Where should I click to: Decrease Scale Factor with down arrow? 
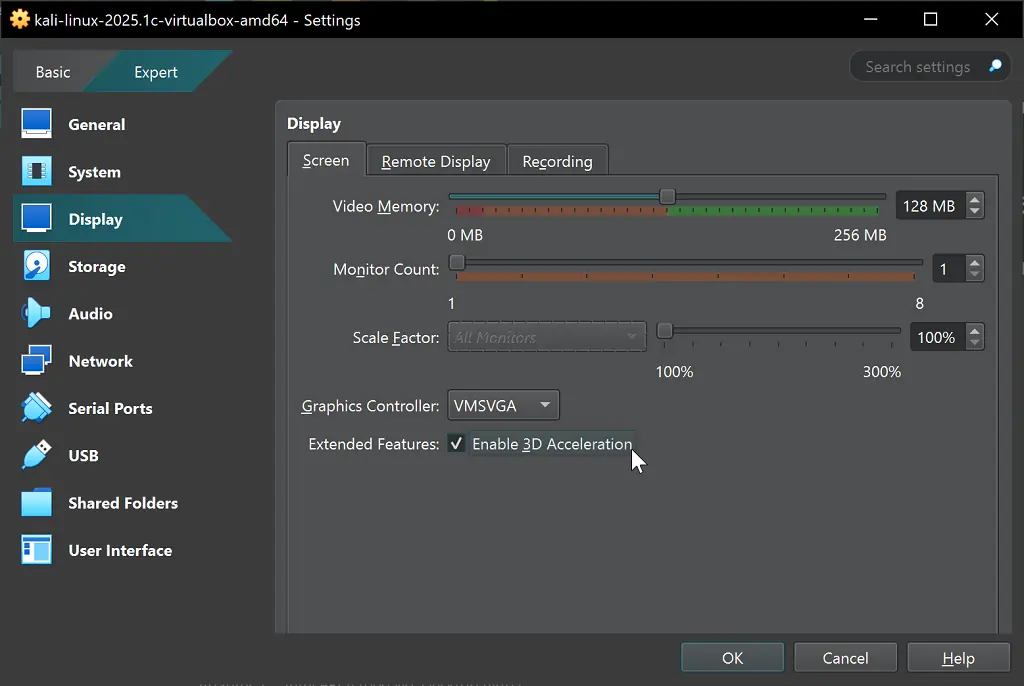975,343
